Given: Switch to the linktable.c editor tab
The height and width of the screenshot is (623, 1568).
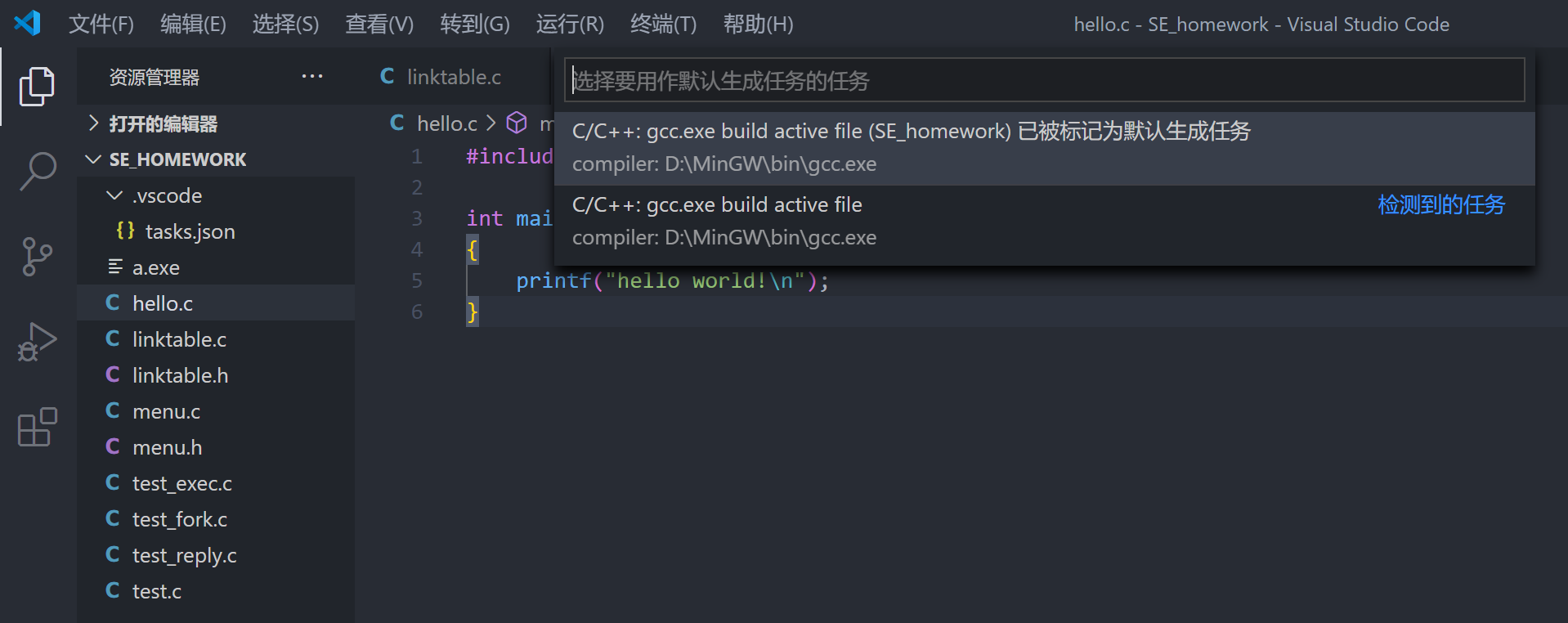Looking at the screenshot, I should pyautogui.click(x=453, y=77).
